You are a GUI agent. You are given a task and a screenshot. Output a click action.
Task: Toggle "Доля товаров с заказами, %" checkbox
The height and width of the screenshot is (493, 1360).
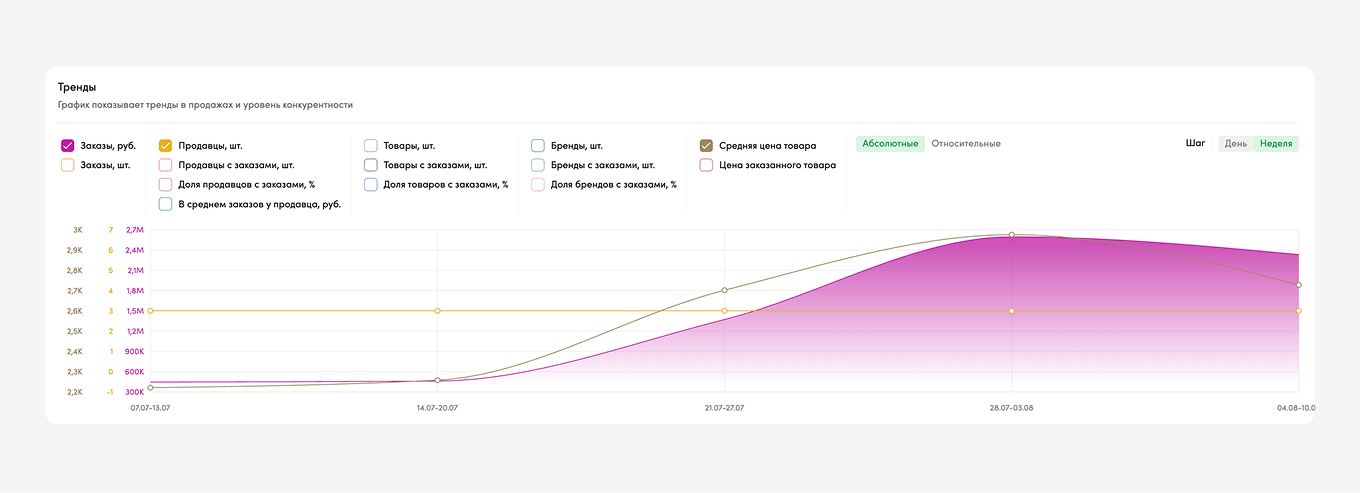[371, 184]
